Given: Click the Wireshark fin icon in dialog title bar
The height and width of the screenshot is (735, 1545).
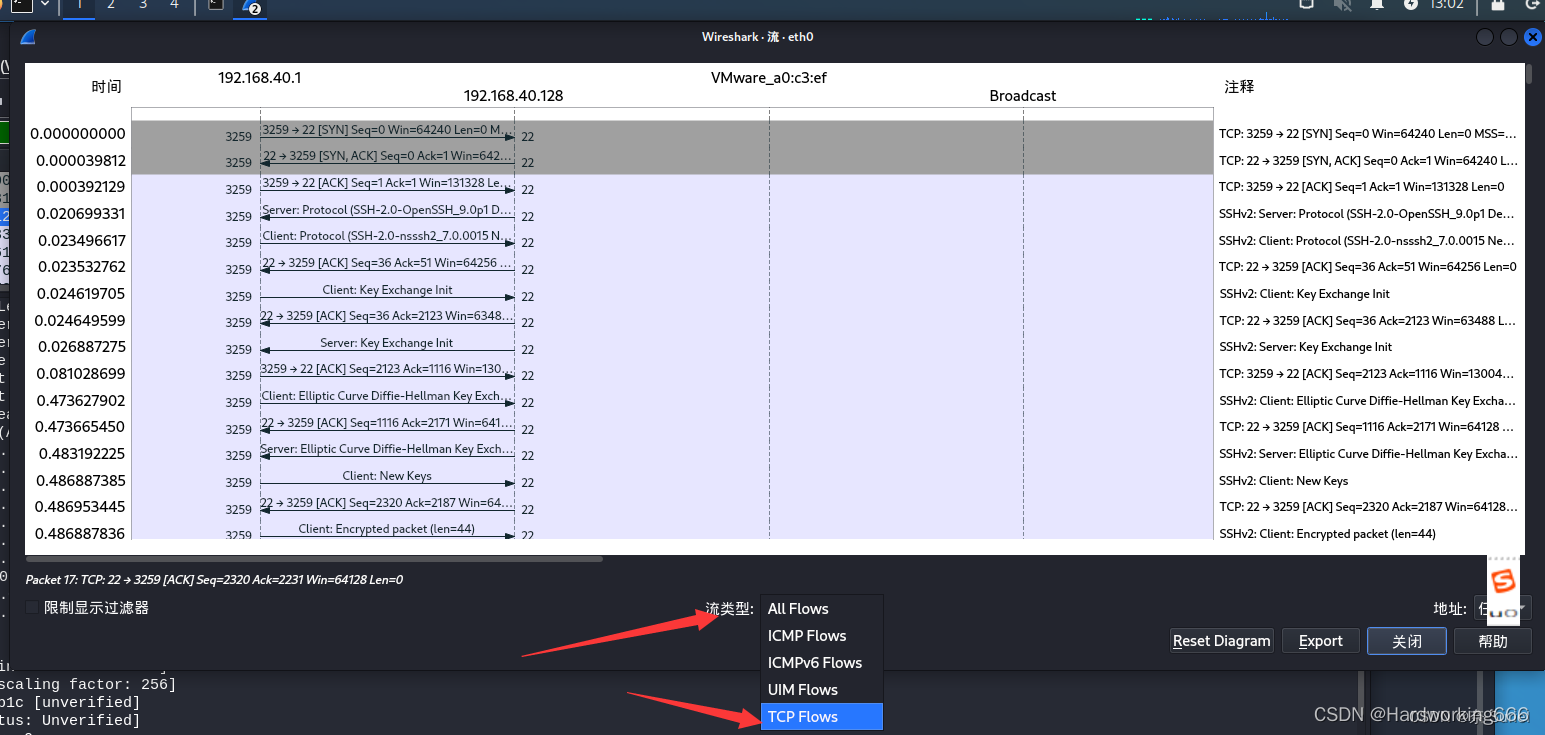Looking at the screenshot, I should tap(28, 37).
